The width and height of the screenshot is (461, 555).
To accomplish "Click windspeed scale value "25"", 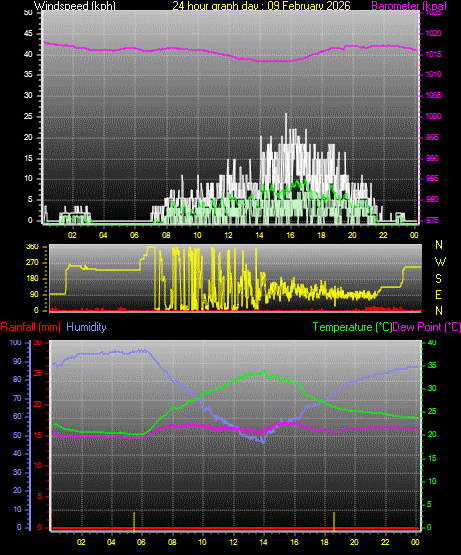I will click(x=28, y=116).
